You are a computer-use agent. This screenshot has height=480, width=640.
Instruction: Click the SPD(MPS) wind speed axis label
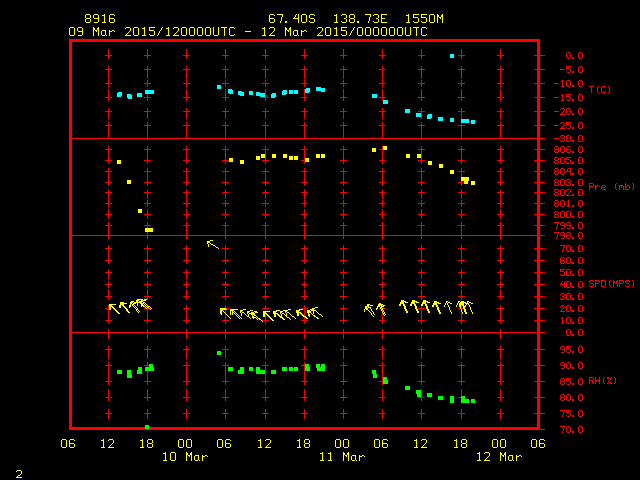pos(611,283)
